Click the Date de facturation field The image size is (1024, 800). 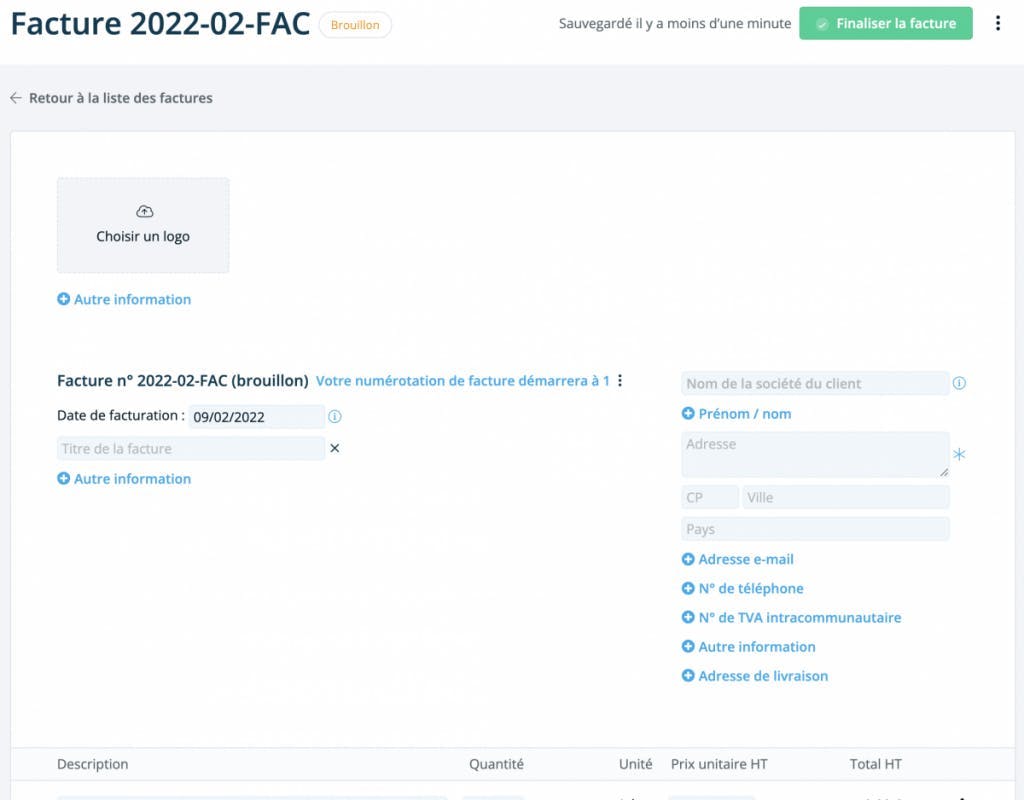tap(256, 417)
